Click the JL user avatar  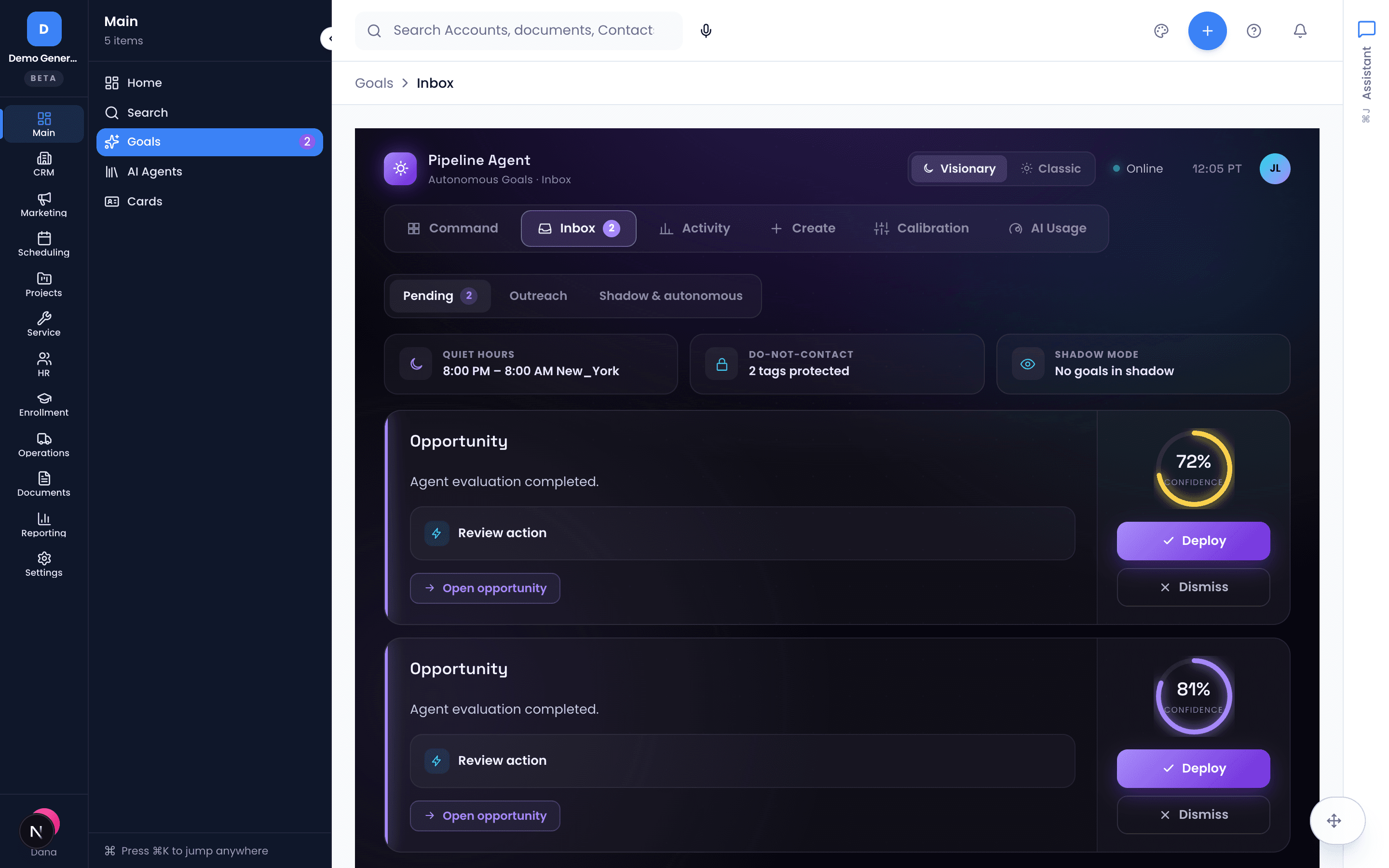[1275, 168]
